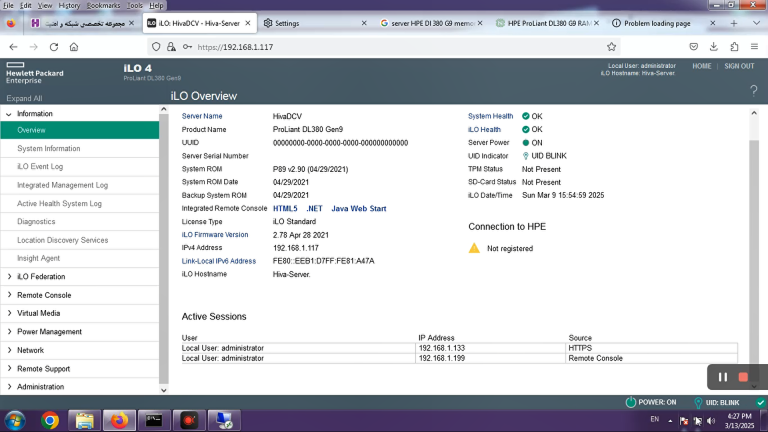The image size is (768, 432).
Task: Expand the Administration section
Action: (x=9, y=386)
